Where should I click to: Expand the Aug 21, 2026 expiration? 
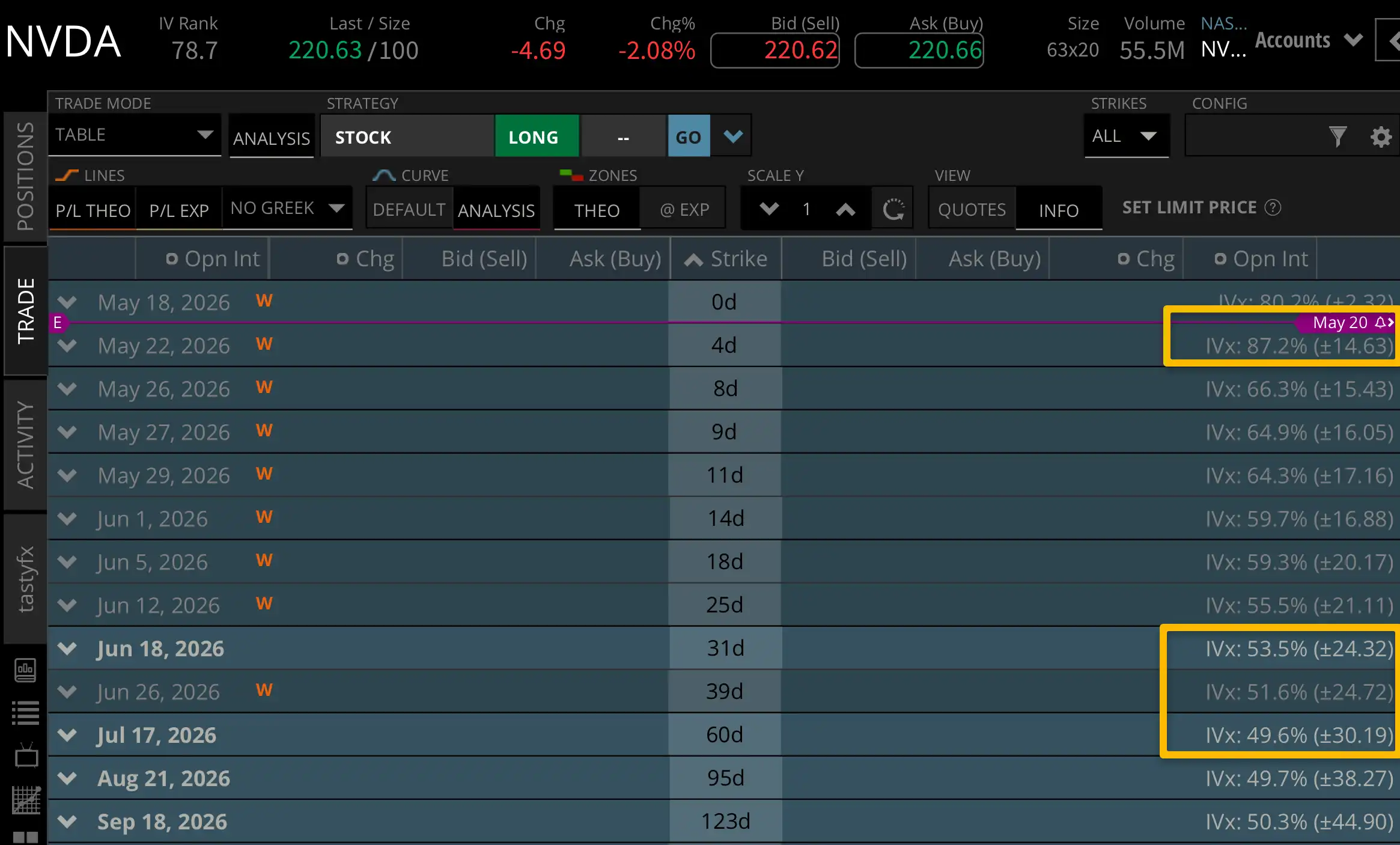[x=67, y=778]
